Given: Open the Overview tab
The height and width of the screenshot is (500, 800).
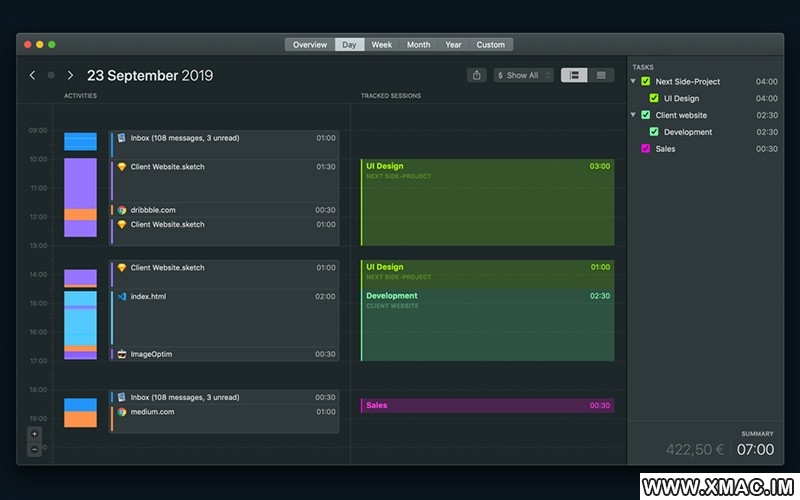Looking at the screenshot, I should pyautogui.click(x=310, y=45).
